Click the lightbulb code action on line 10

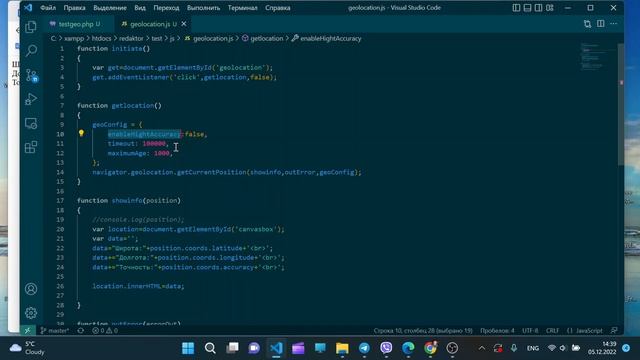[81, 133]
